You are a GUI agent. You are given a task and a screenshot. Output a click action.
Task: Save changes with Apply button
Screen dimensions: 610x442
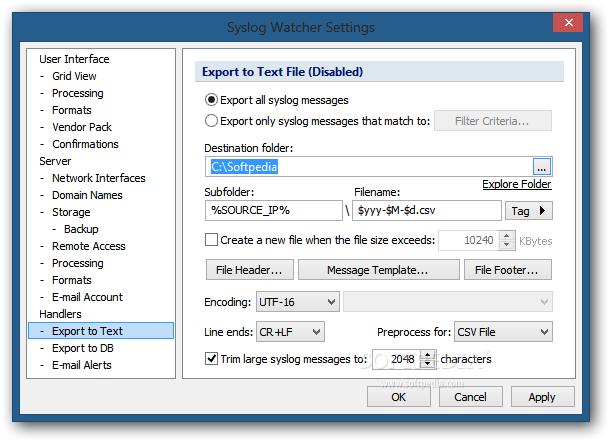tap(542, 397)
